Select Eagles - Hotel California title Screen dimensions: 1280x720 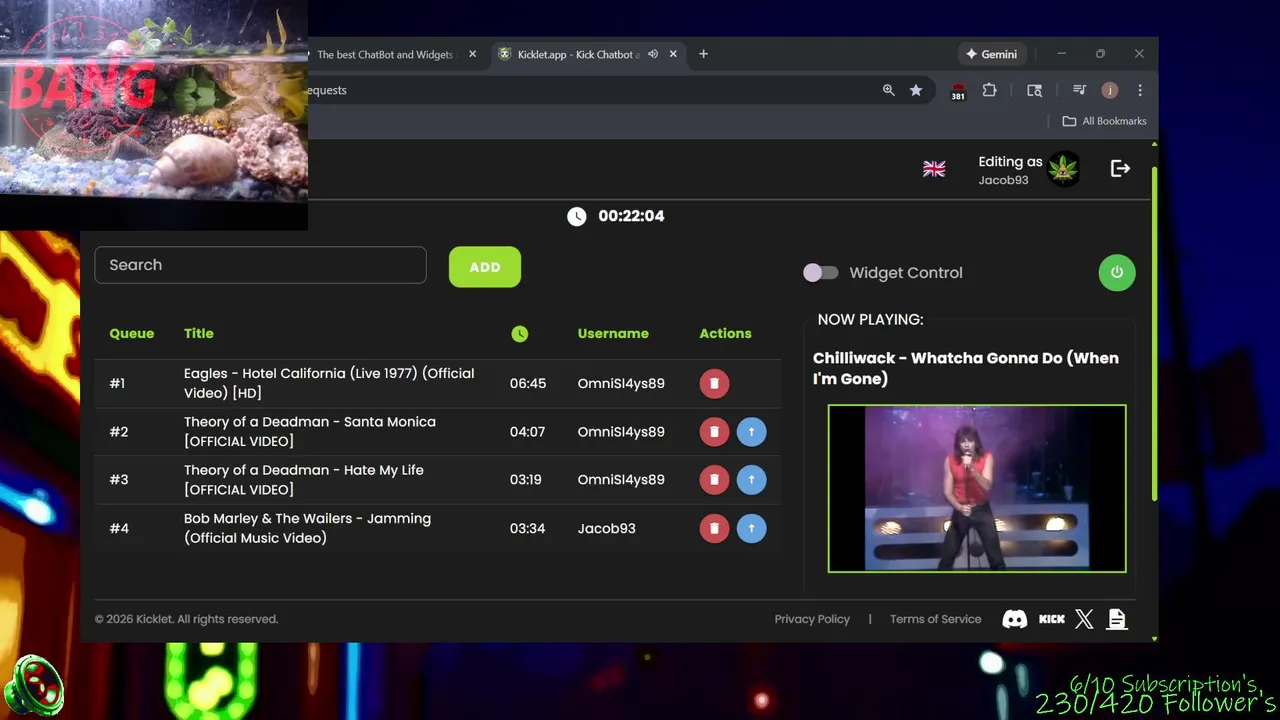tap(329, 383)
